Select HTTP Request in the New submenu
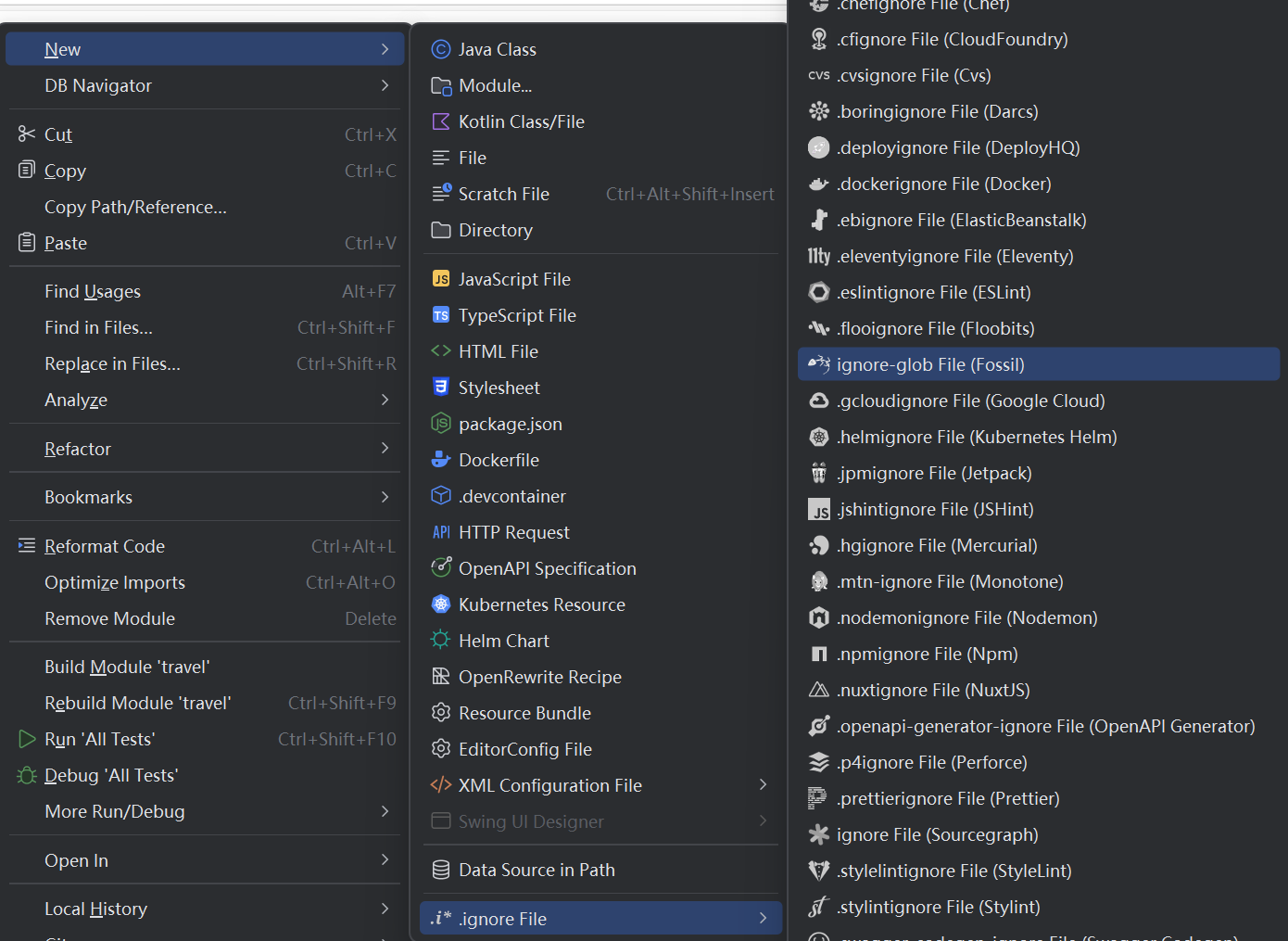The height and width of the screenshot is (941, 1288). click(601, 532)
